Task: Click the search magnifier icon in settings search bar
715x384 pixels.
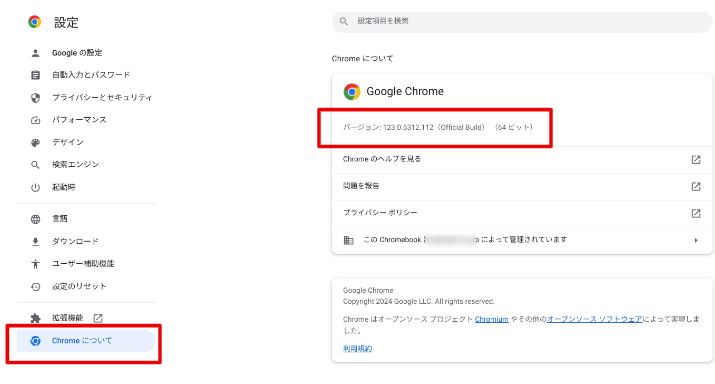Action: tap(343, 21)
